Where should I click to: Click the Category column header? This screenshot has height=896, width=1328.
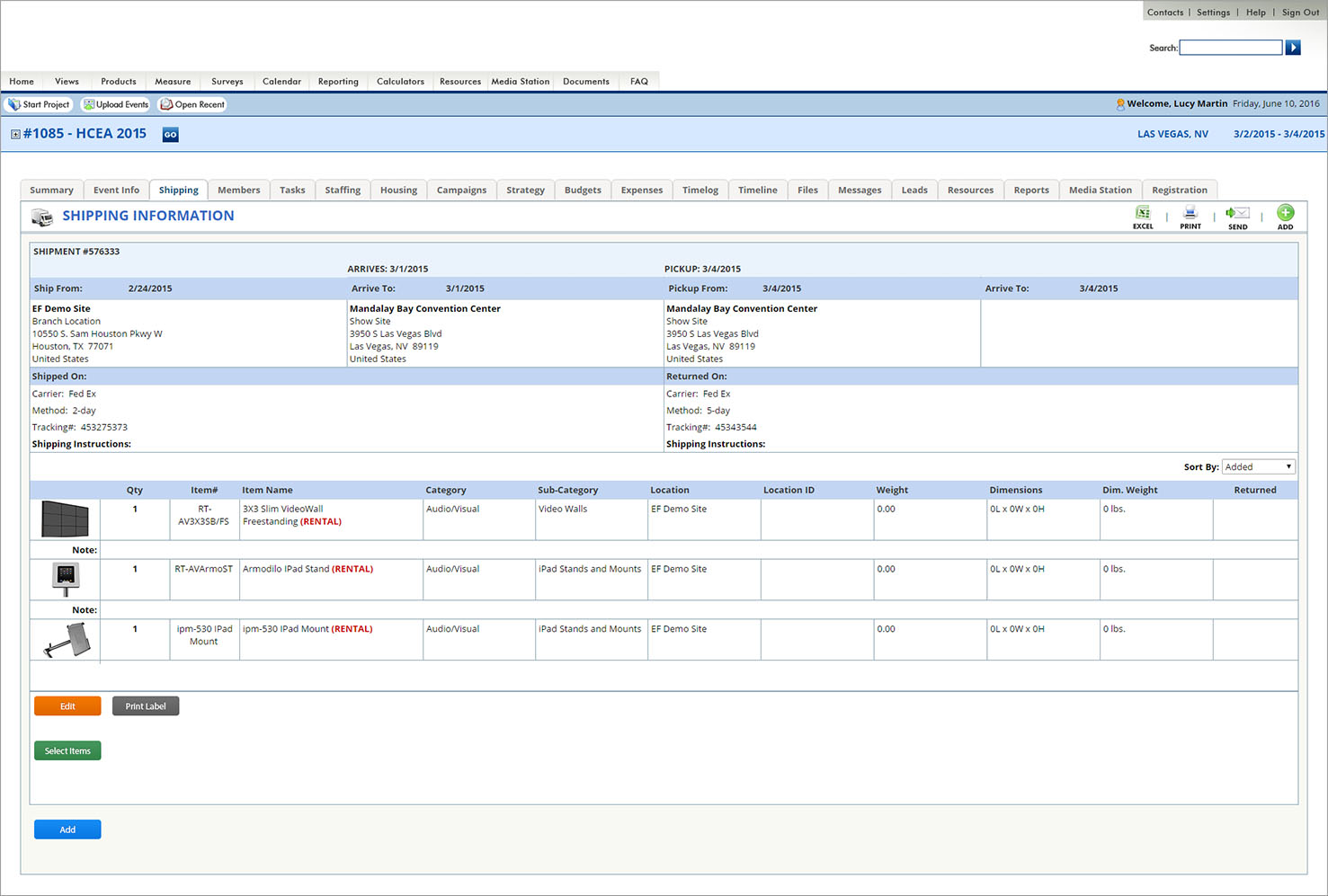point(446,490)
